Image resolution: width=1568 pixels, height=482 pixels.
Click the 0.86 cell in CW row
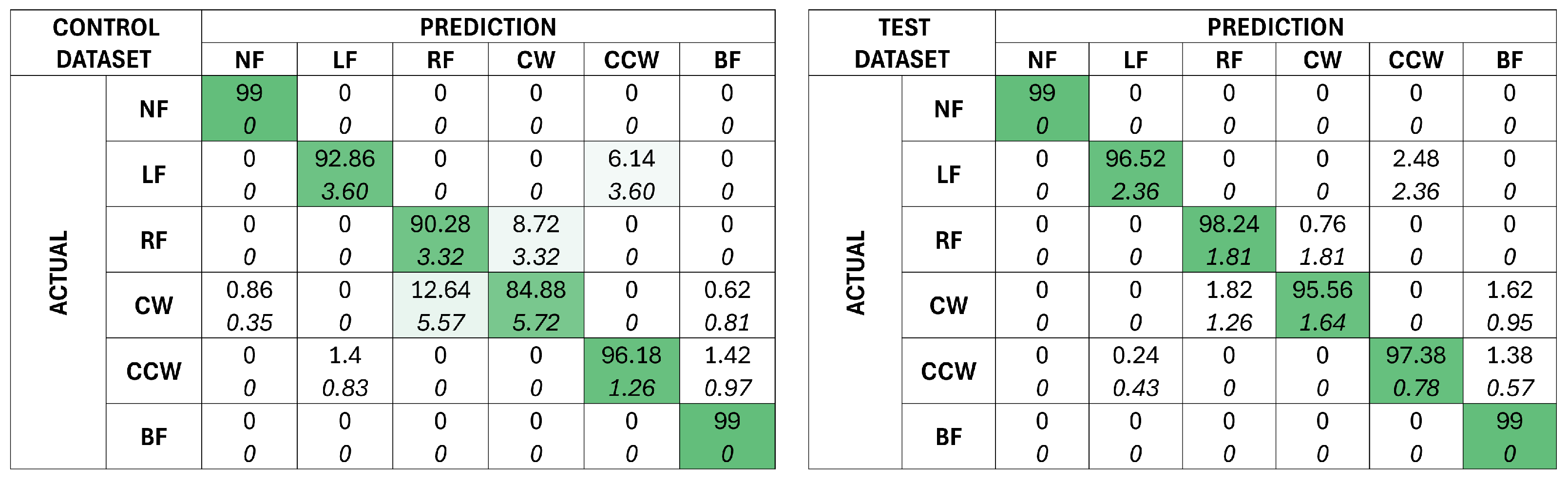tap(249, 305)
